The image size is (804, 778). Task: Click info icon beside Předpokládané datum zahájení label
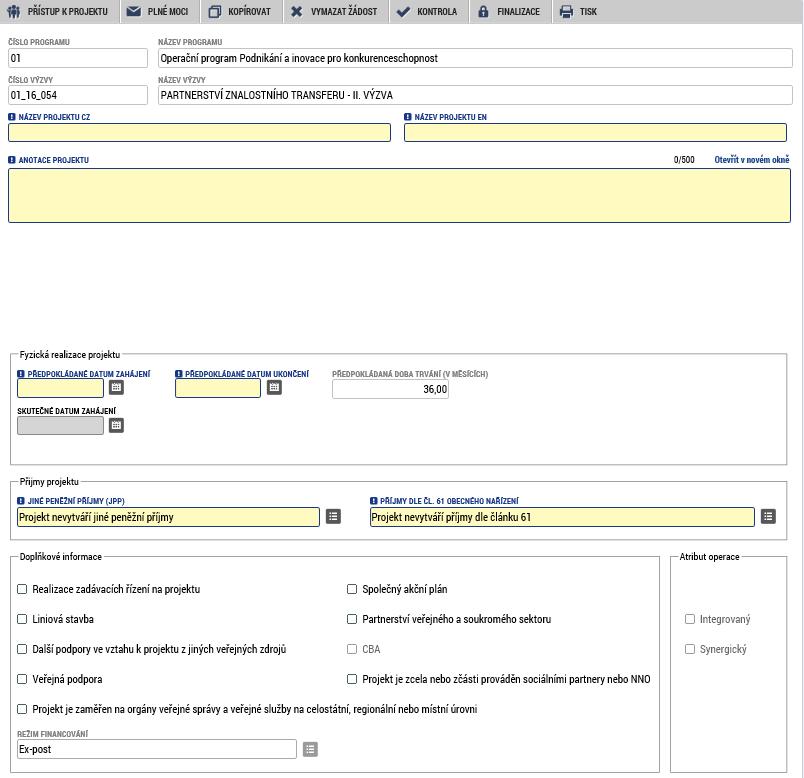(x=21, y=374)
